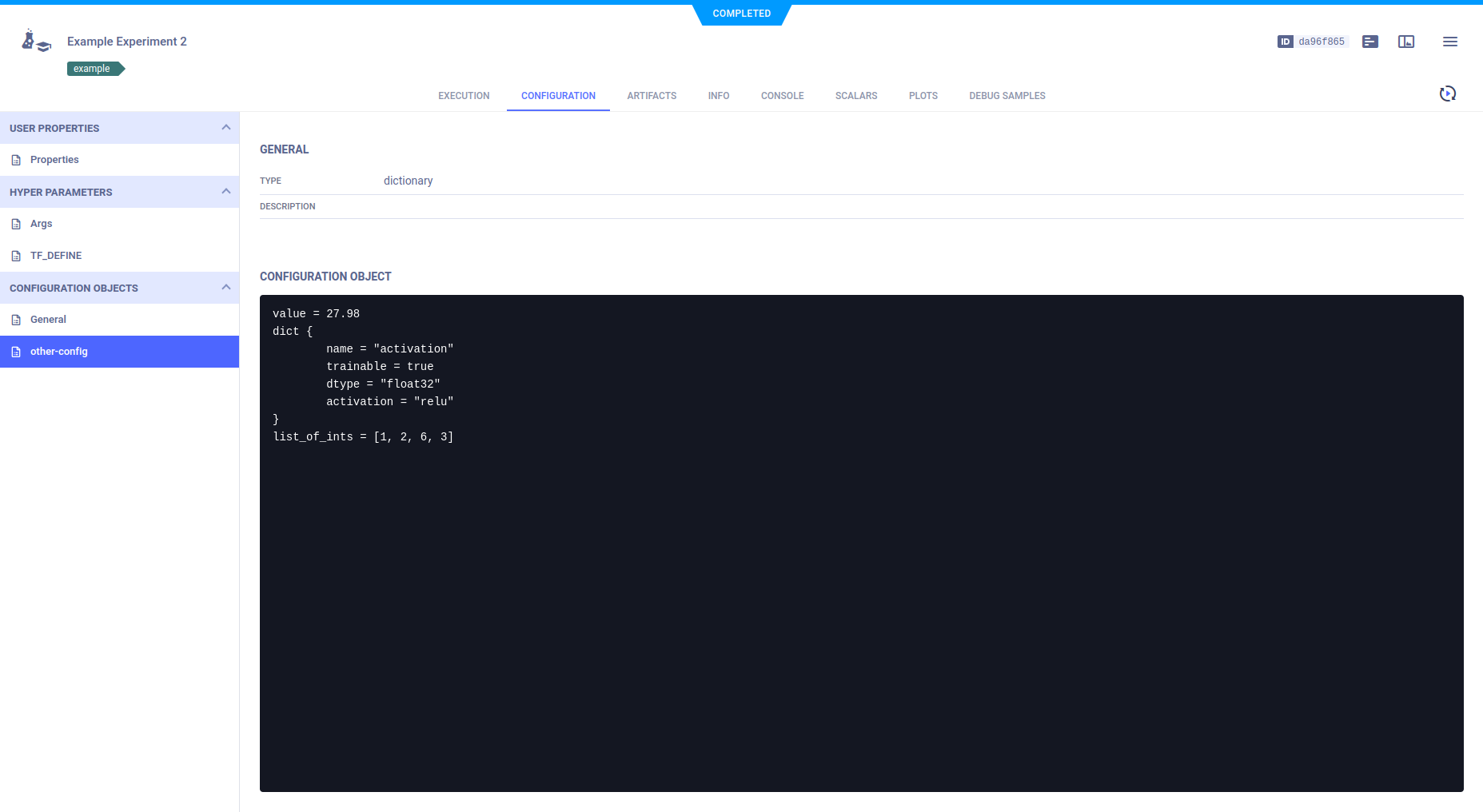Click the example project tag

(91, 68)
